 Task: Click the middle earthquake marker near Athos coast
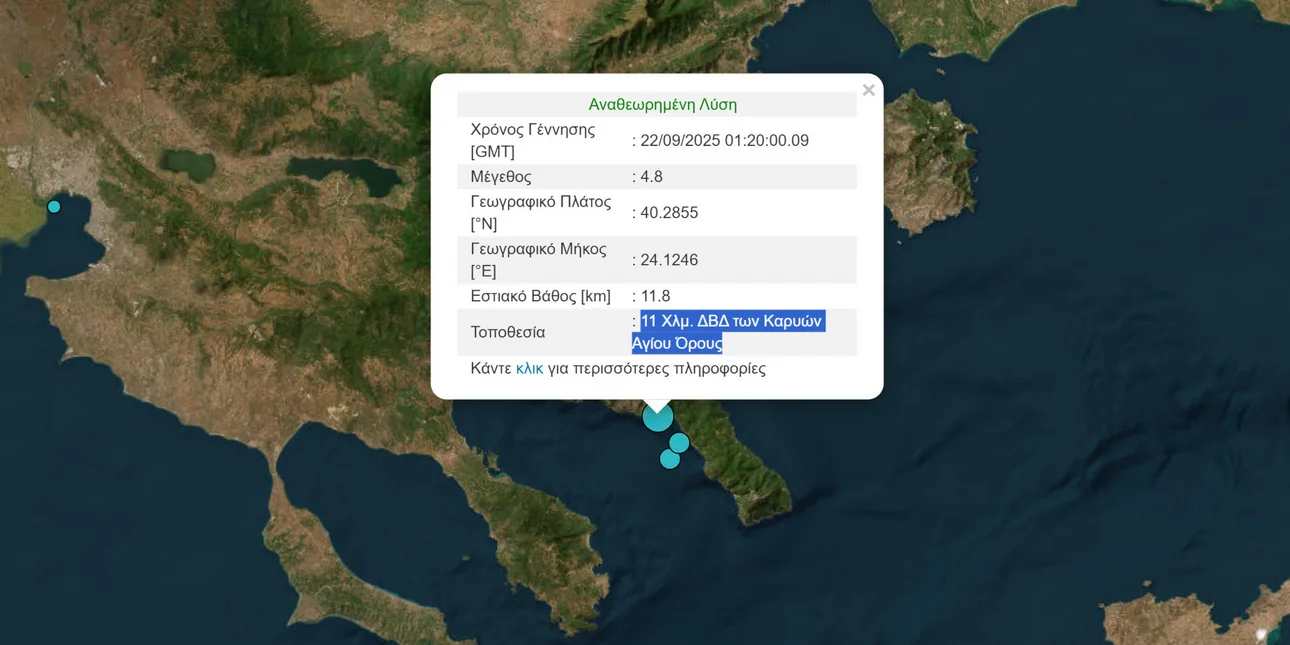(679, 442)
